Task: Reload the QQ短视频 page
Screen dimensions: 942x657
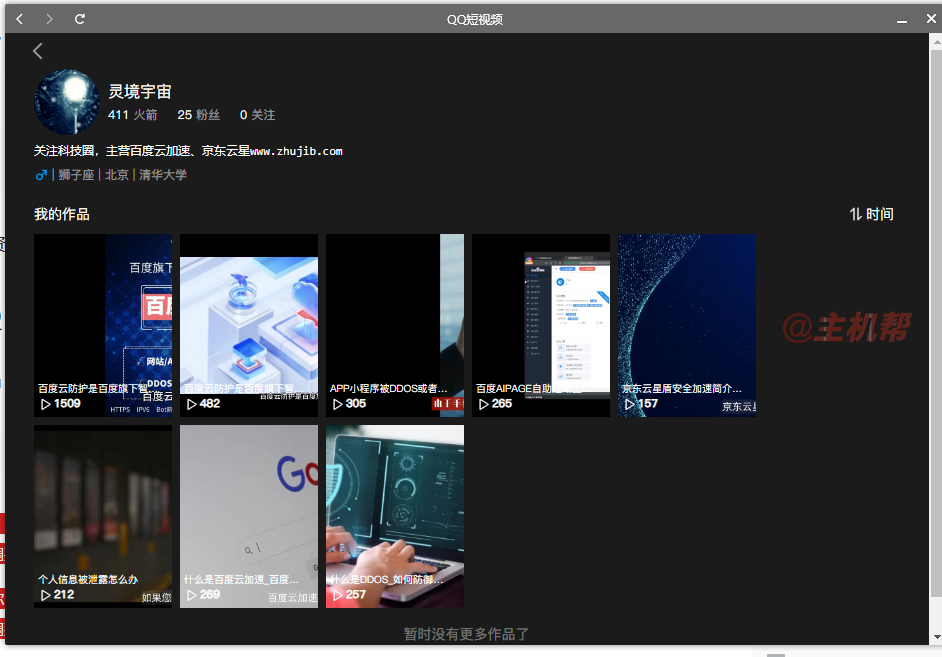Action: [79, 19]
